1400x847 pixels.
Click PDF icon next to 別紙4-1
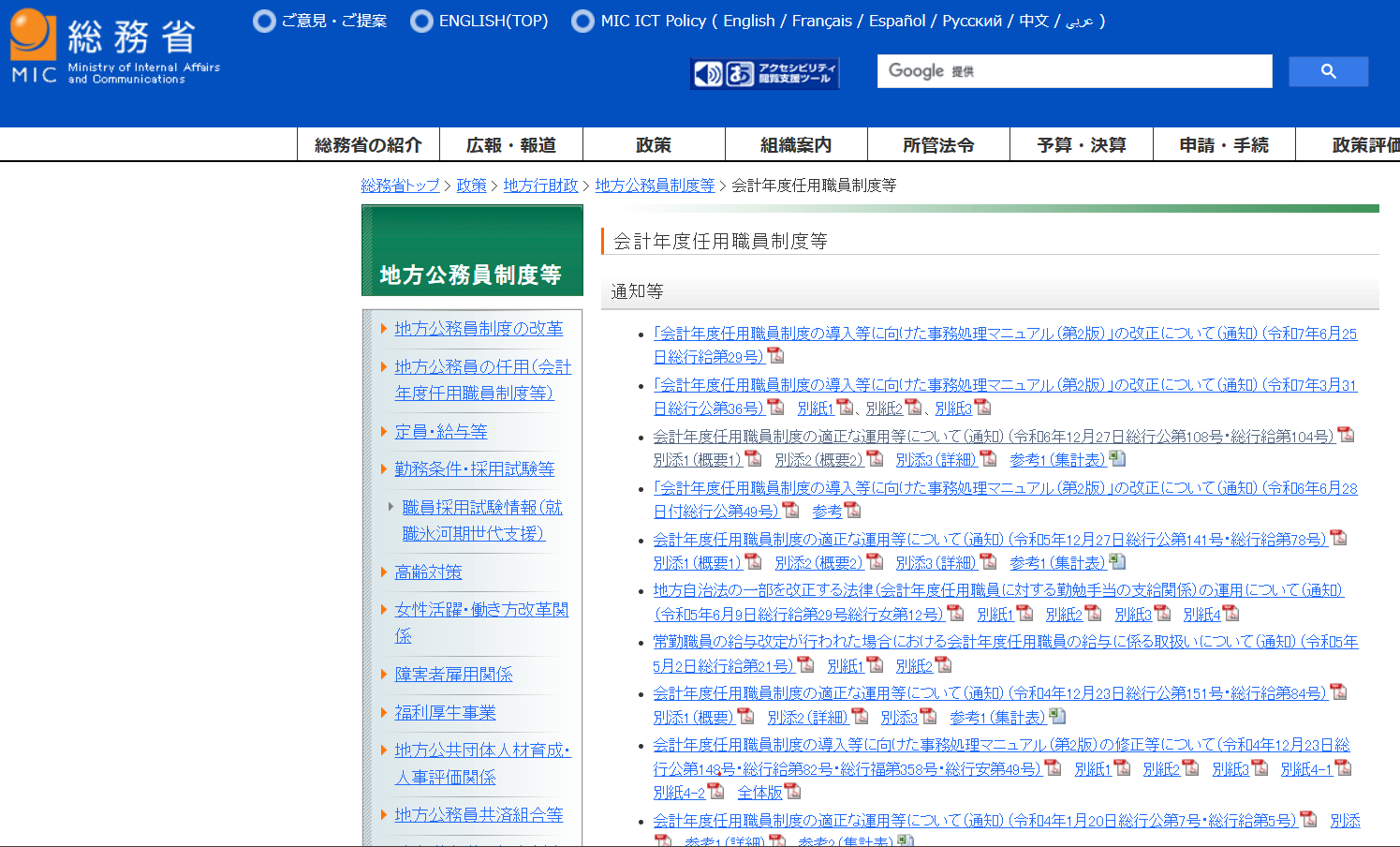point(1343,767)
